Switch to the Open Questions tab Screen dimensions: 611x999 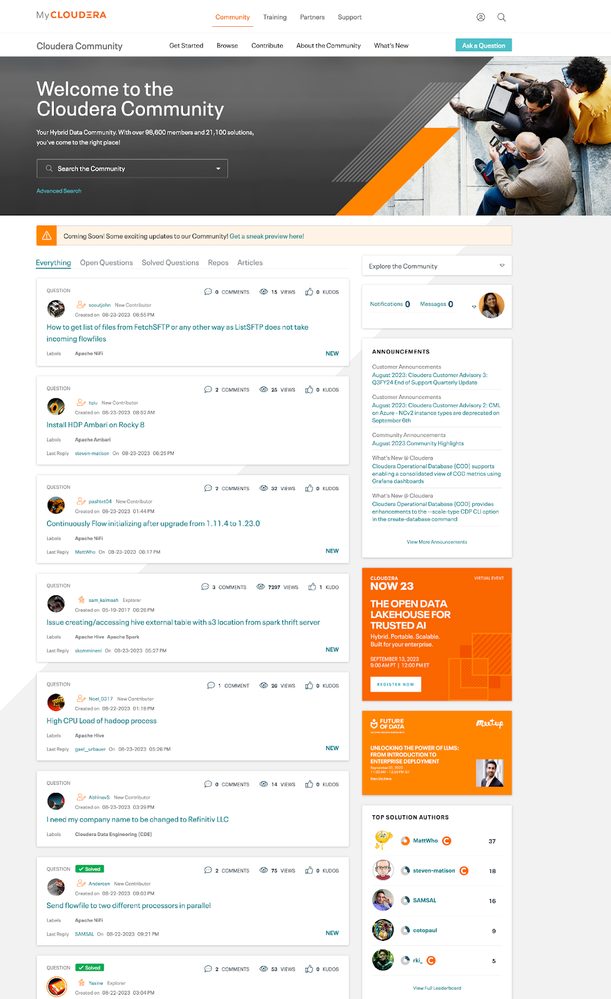pyautogui.click(x=106, y=262)
